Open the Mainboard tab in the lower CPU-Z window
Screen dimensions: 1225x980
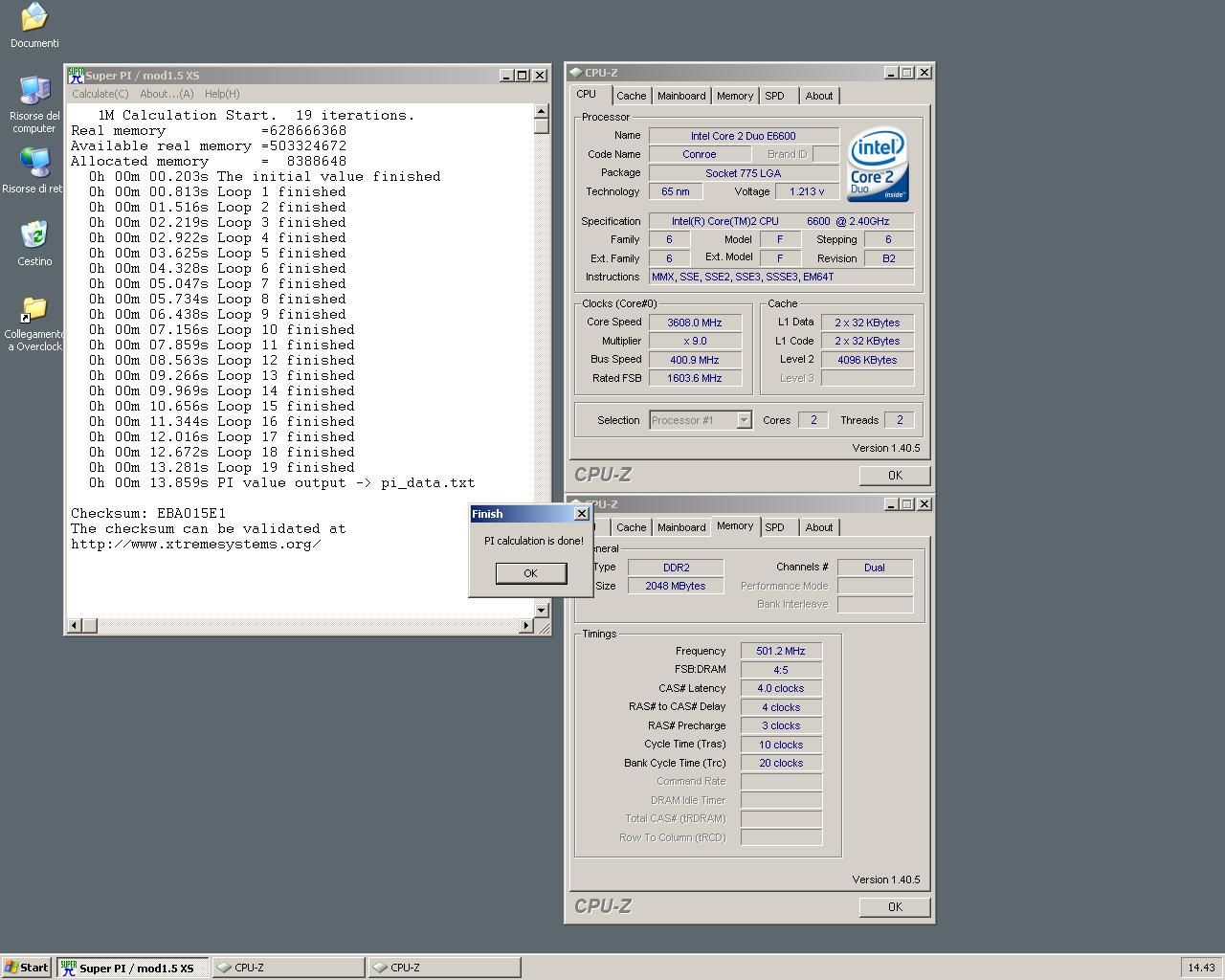pyautogui.click(x=681, y=527)
